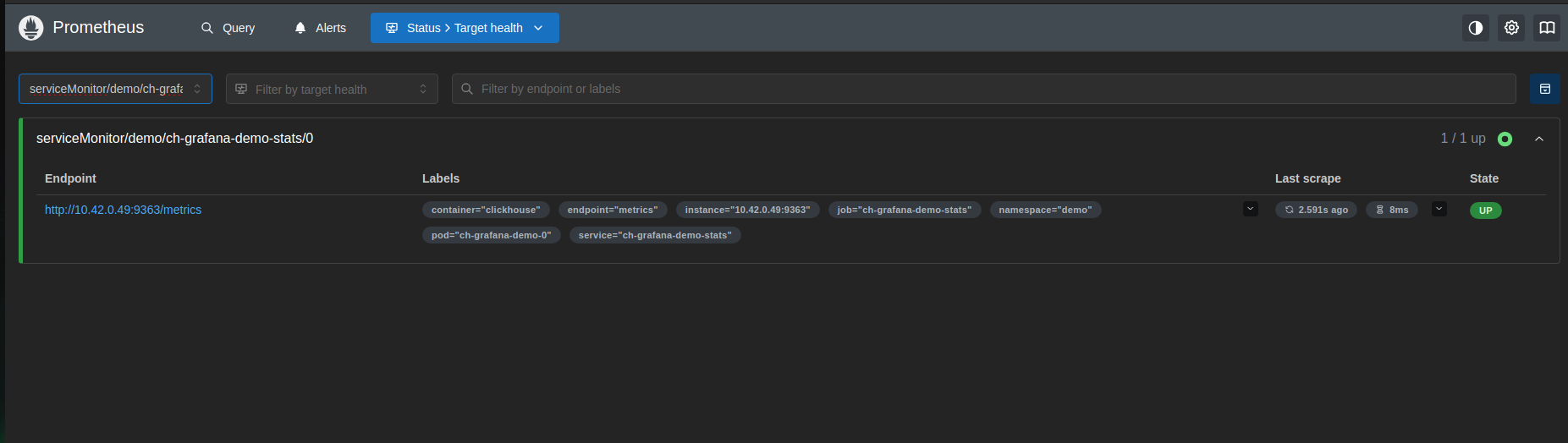Image resolution: width=1568 pixels, height=443 pixels.
Task: Click the green UP state badge
Action: click(x=1486, y=211)
